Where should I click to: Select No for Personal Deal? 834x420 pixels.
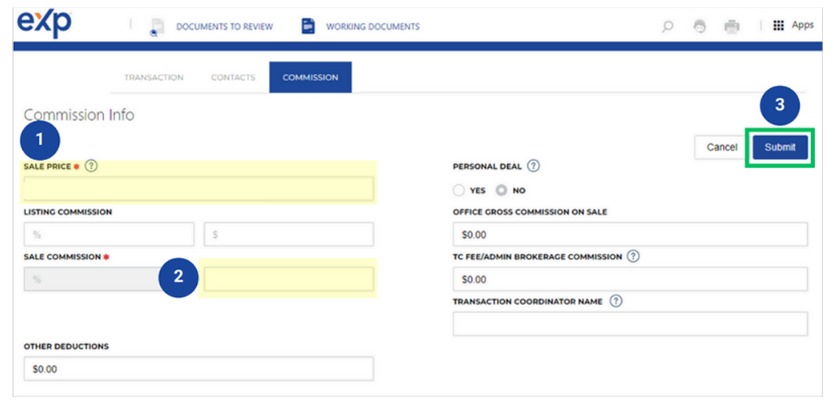(502, 190)
